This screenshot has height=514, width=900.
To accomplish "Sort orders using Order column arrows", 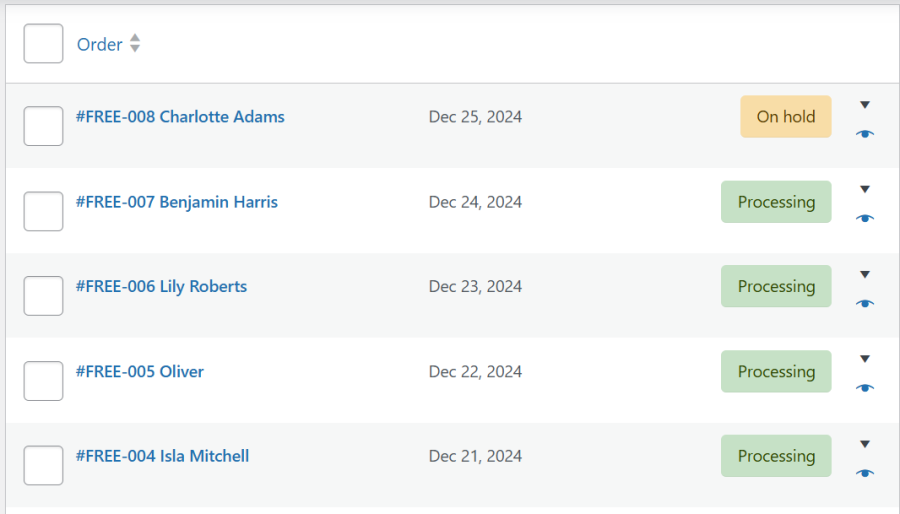I will pos(135,44).
